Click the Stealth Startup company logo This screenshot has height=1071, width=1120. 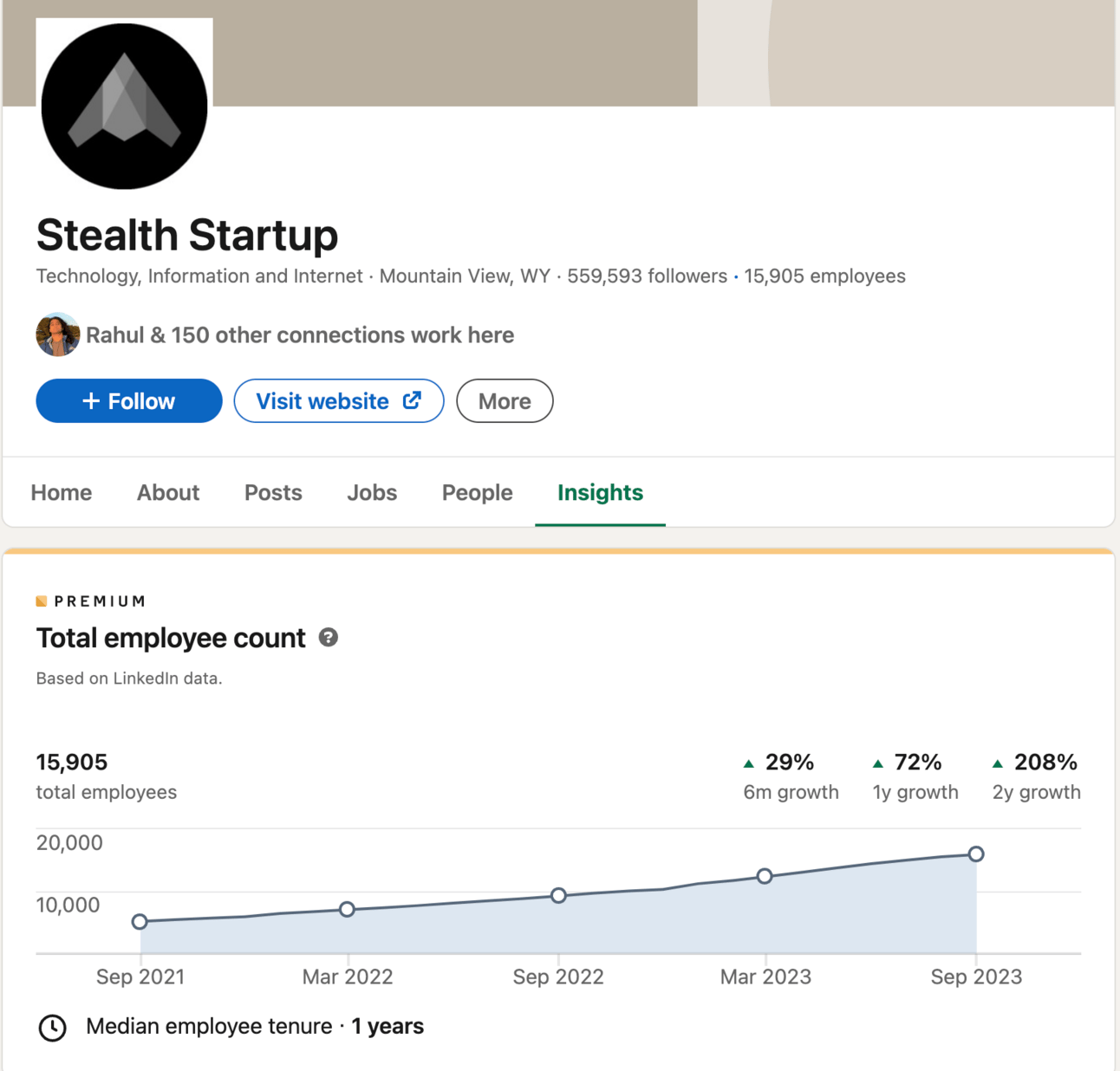click(x=125, y=106)
